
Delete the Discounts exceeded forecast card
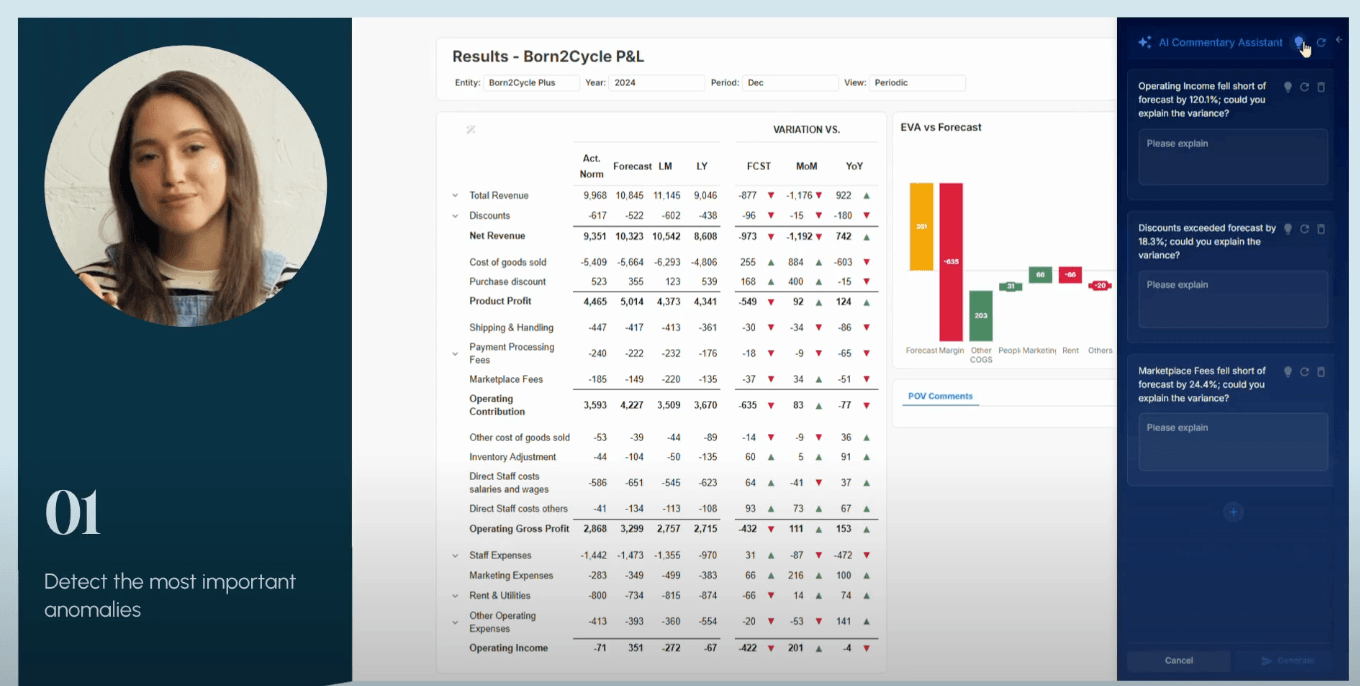tap(1320, 229)
